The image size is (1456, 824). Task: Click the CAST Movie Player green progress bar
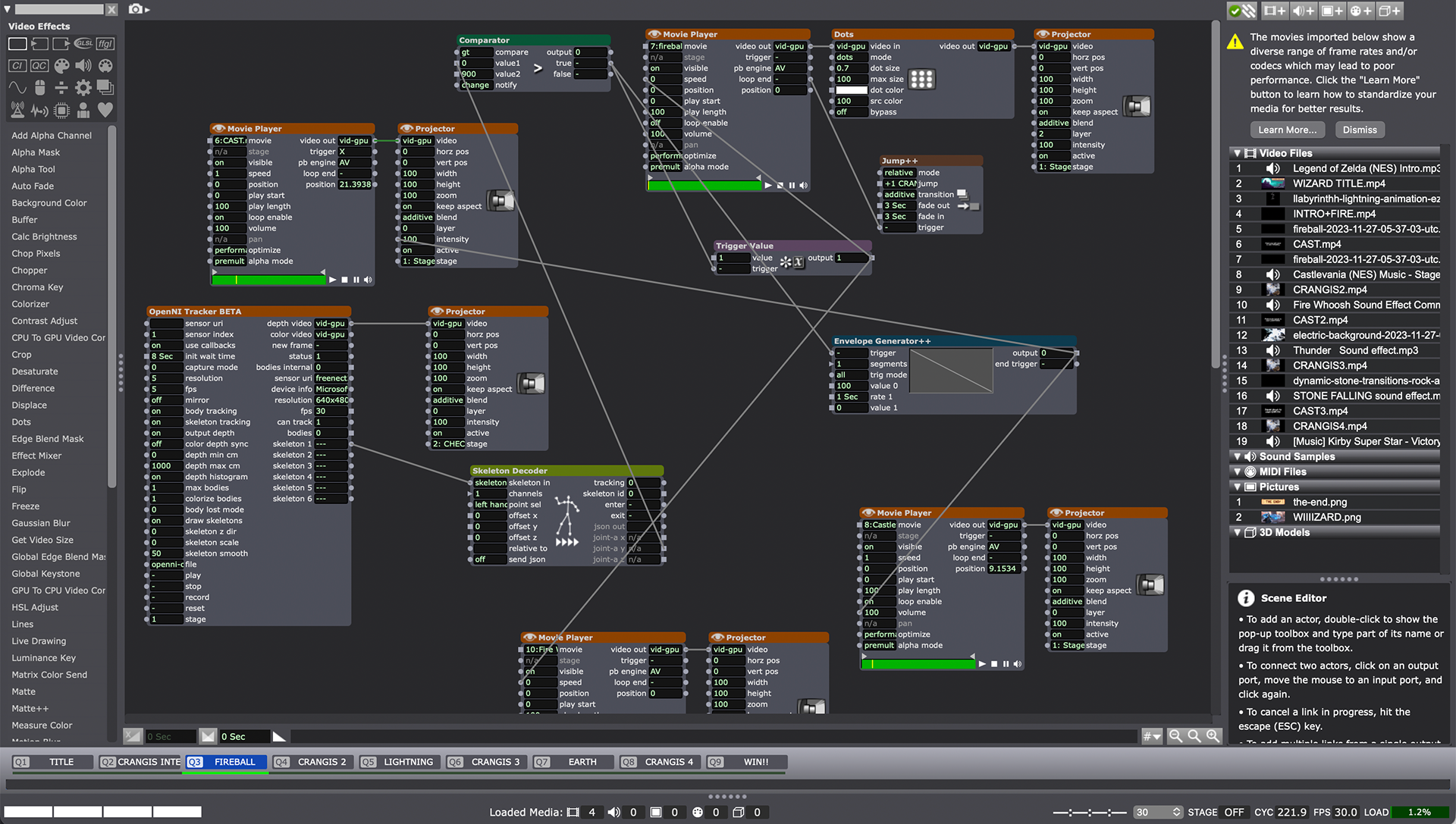[x=268, y=280]
